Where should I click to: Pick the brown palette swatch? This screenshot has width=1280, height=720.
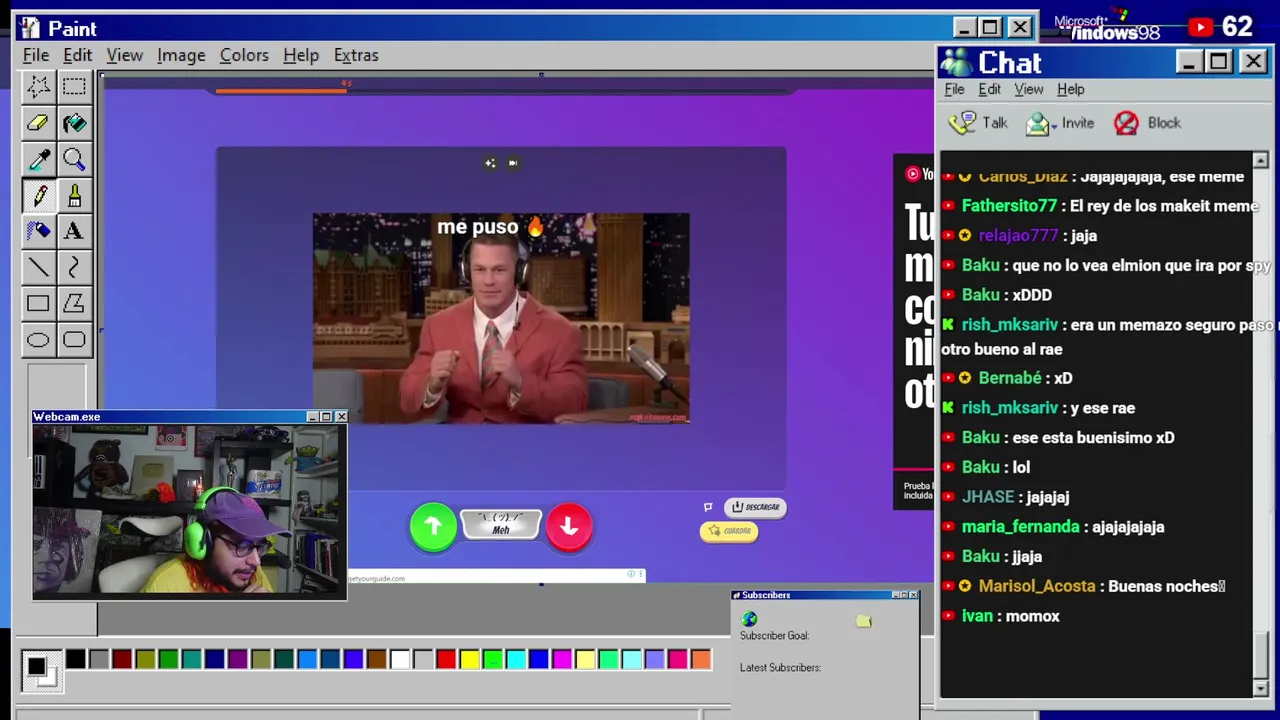coord(376,659)
